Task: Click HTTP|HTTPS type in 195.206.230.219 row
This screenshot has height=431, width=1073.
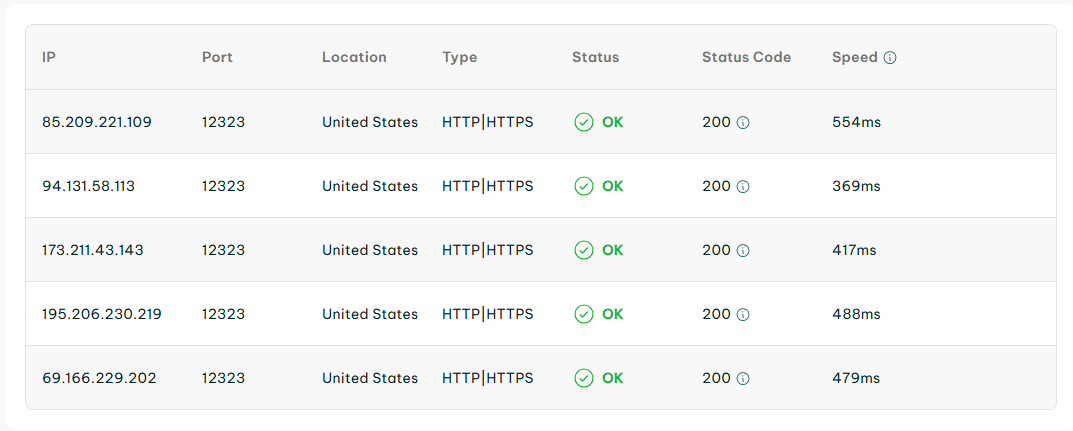Action: pos(487,314)
